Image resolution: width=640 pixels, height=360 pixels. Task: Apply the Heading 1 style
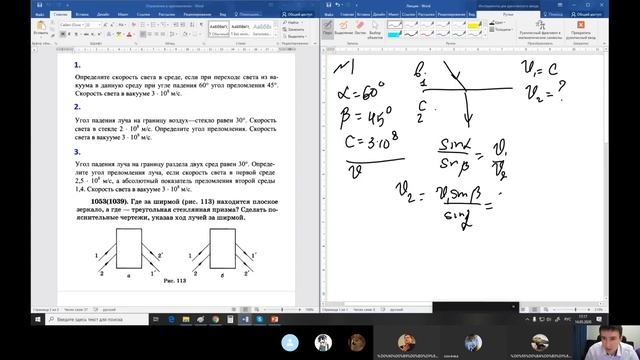[262, 29]
